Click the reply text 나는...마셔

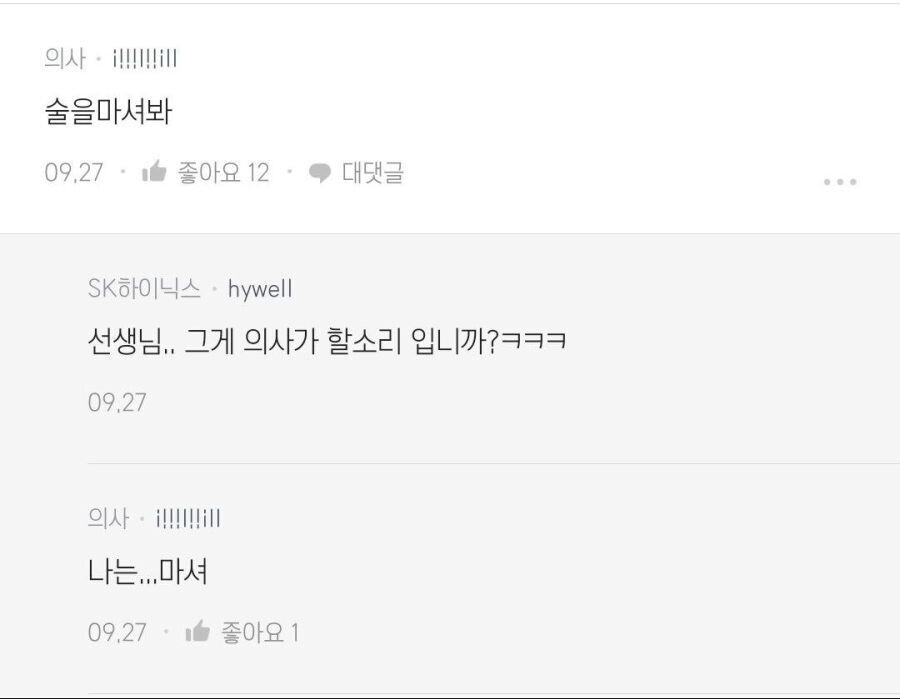148,572
